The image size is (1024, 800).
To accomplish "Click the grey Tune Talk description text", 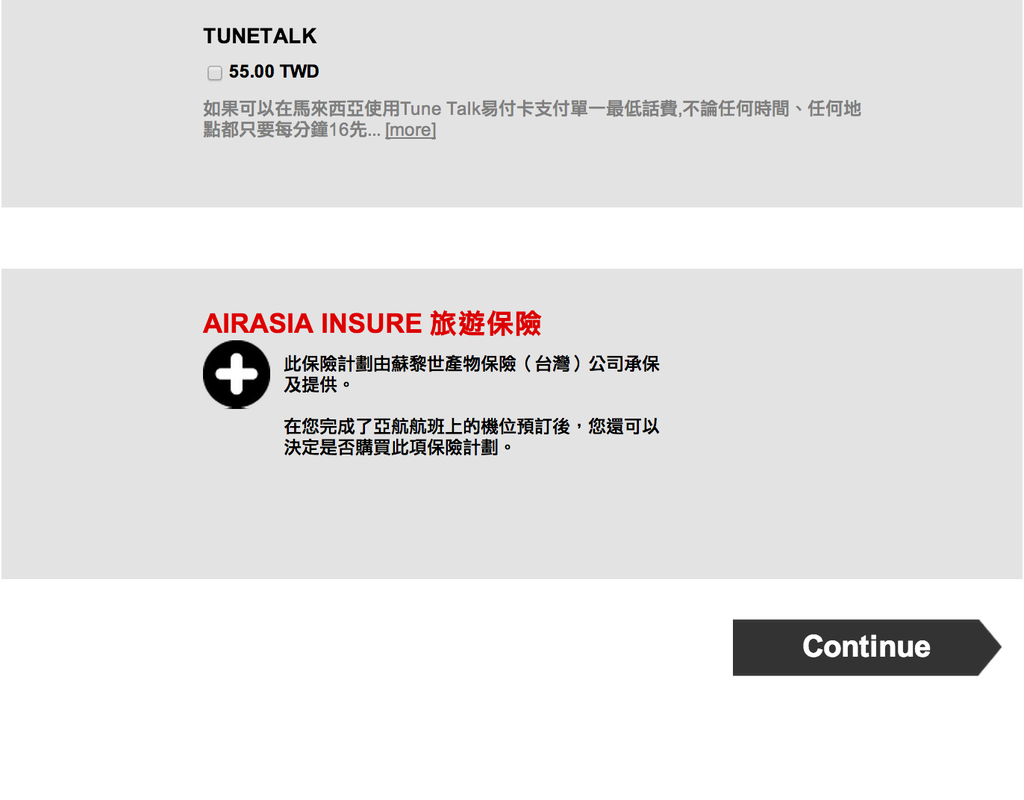I will click(532, 119).
